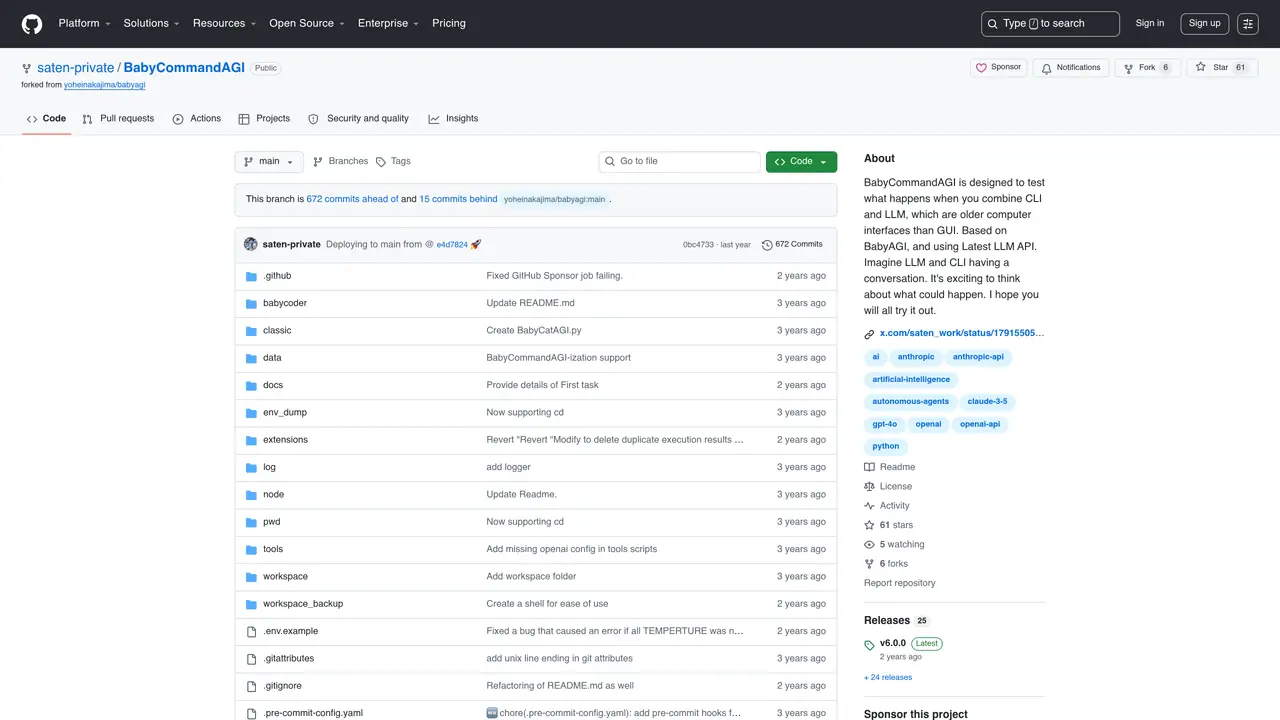
Task: Expand the Solutions menu
Action: coord(151,24)
